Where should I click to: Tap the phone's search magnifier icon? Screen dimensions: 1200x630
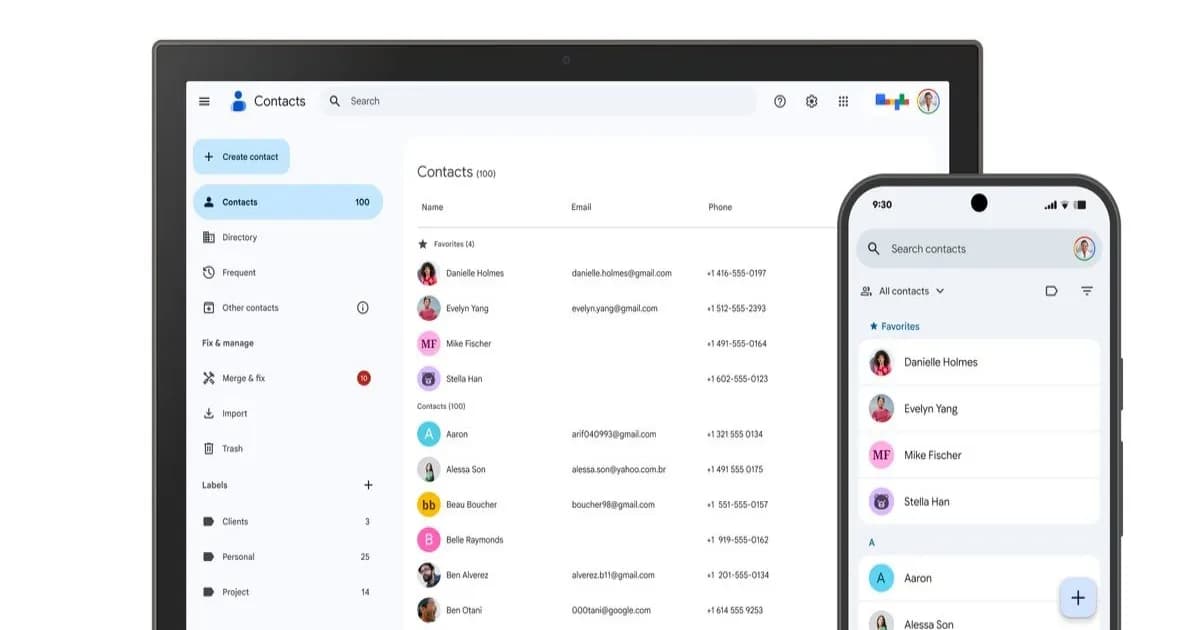click(874, 249)
